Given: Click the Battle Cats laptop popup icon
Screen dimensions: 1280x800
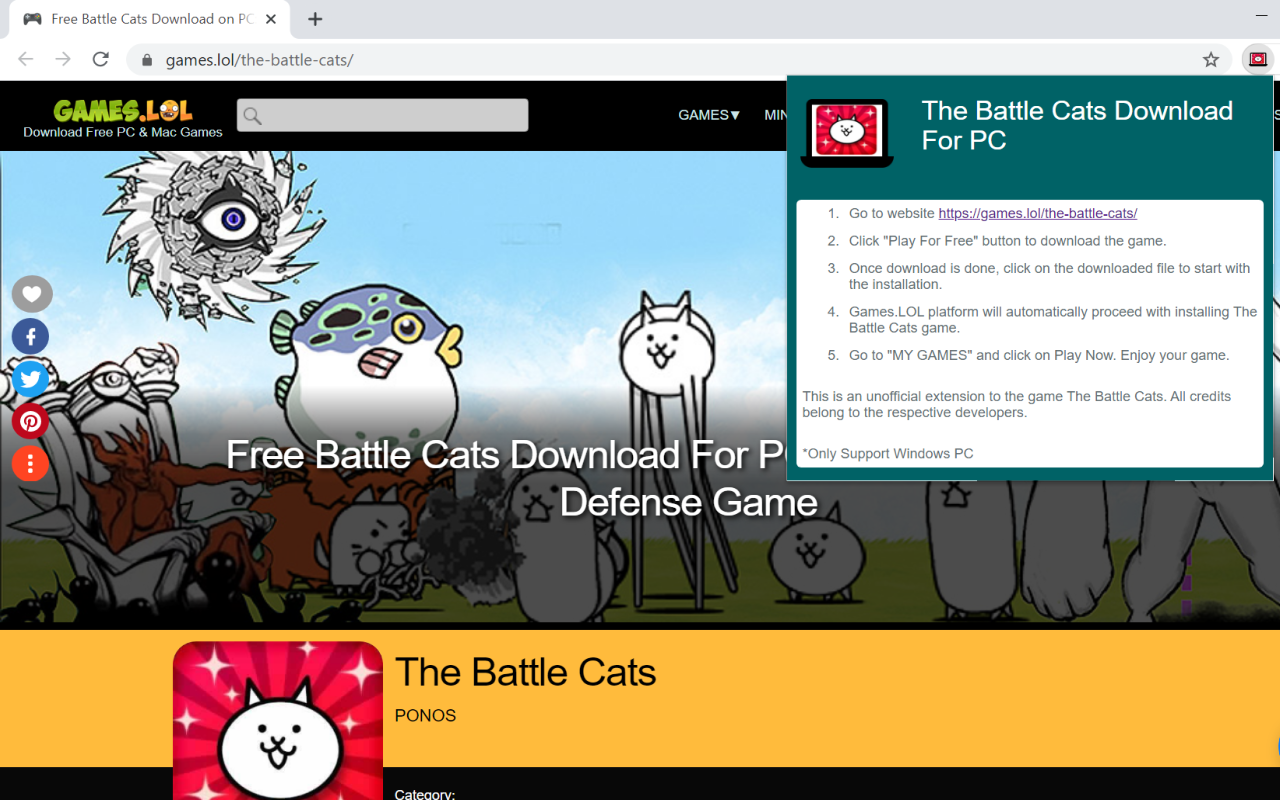Looking at the screenshot, I should 847,133.
